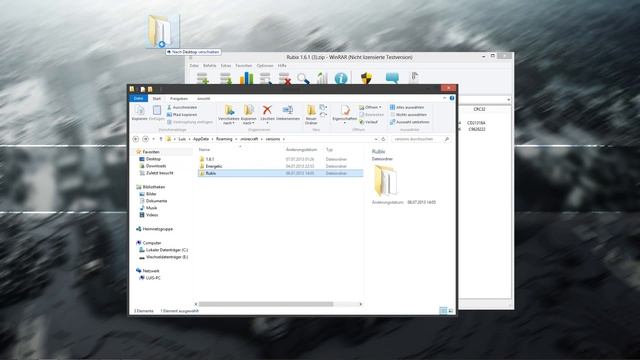The height and width of the screenshot is (360, 640).
Task: Click the Rubix folder preview thumbnail
Action: [385, 180]
